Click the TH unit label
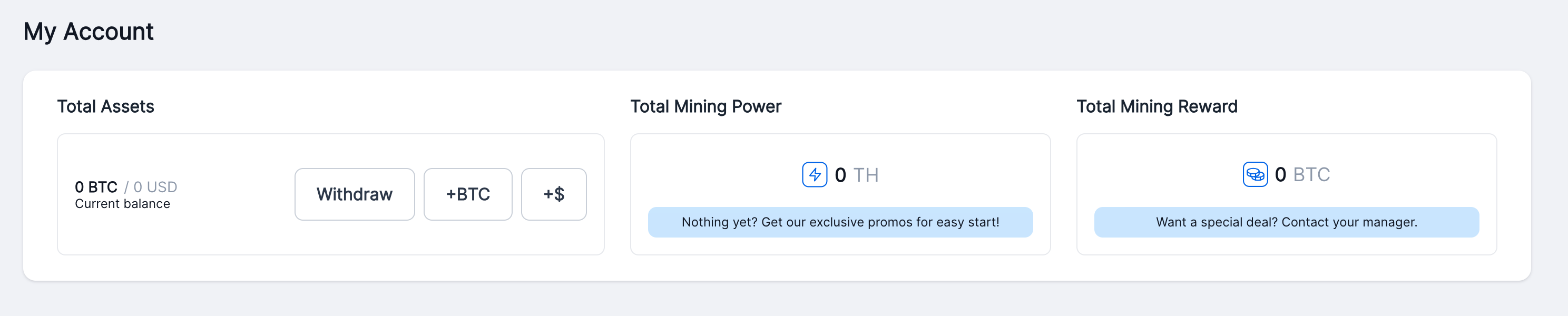The height and width of the screenshot is (316, 1568). coord(866,175)
